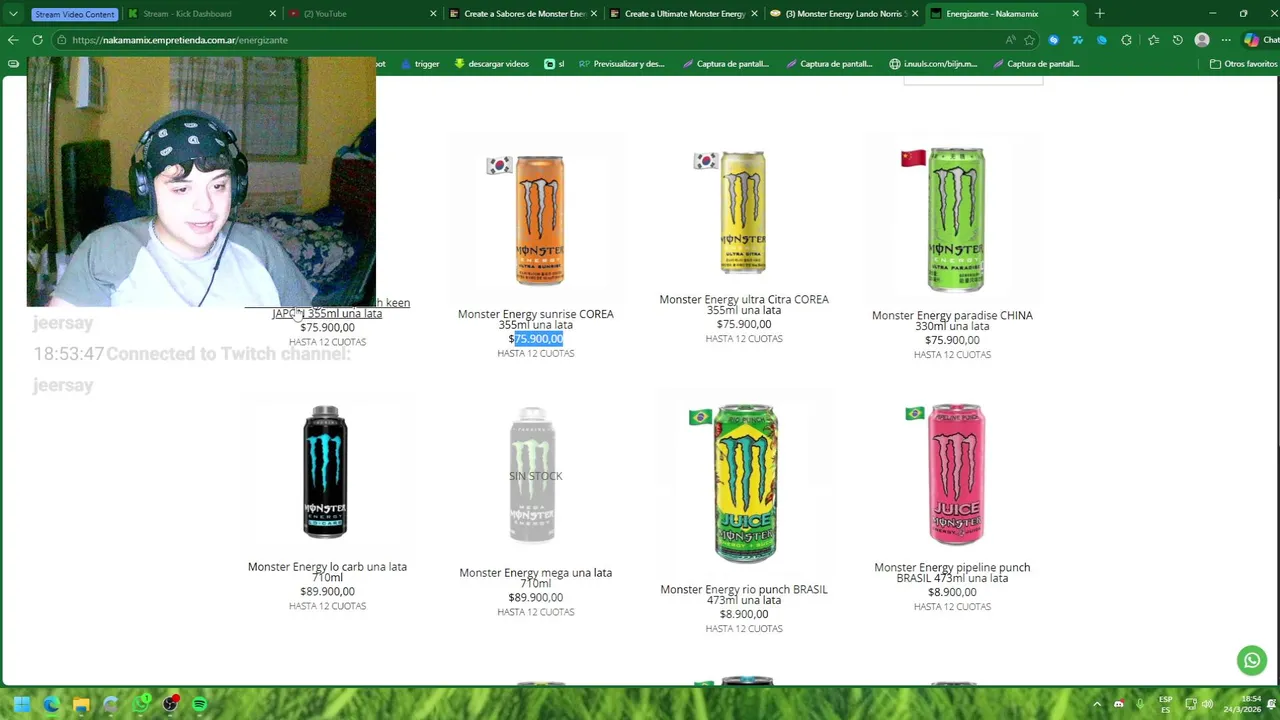Open a new browser tab with plus
The image size is (1280, 720).
[1099, 13]
